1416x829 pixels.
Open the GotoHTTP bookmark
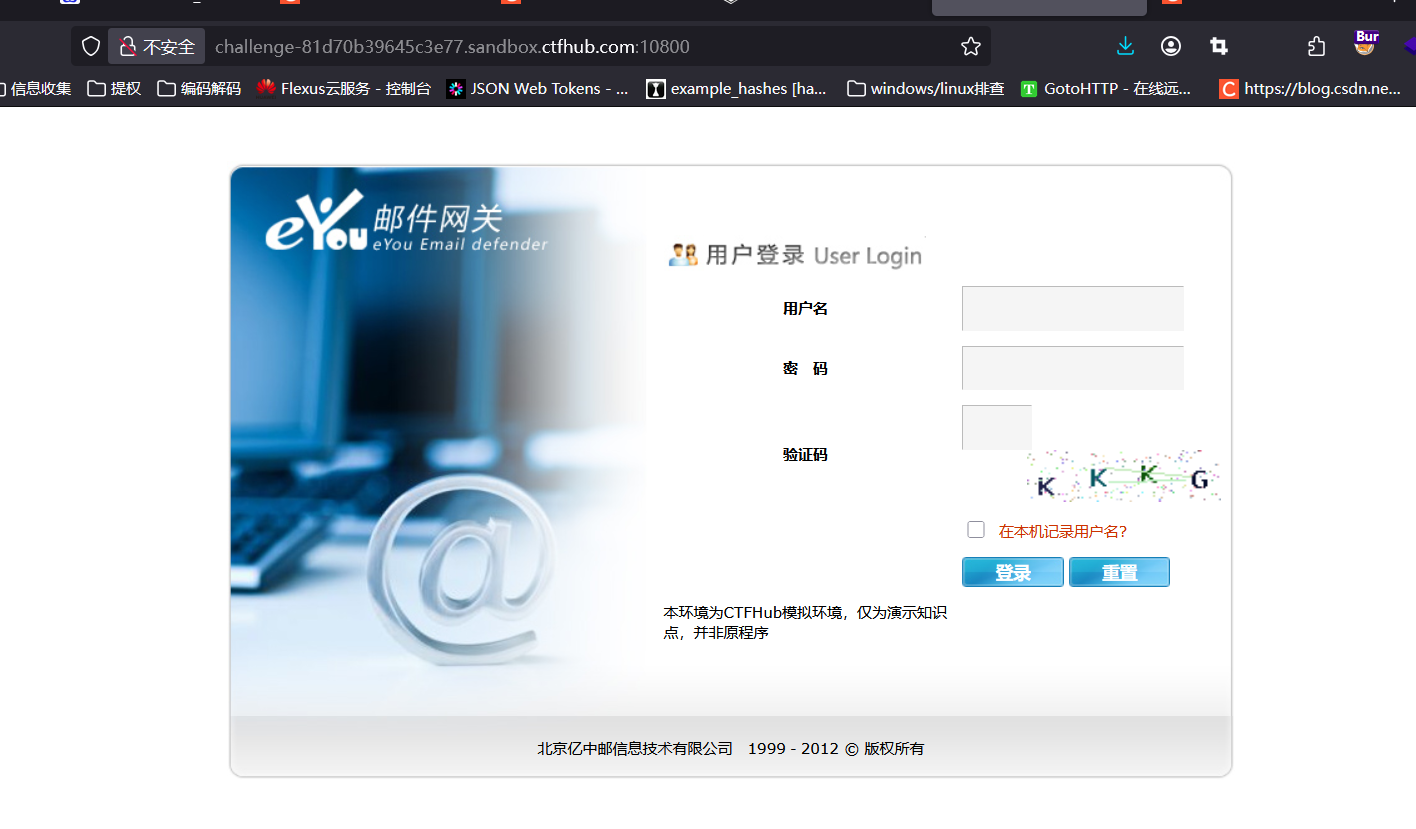coord(1106,89)
